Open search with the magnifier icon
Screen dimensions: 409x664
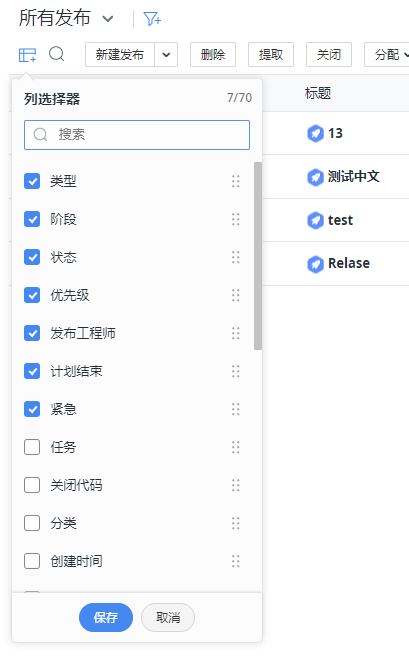pos(56,54)
